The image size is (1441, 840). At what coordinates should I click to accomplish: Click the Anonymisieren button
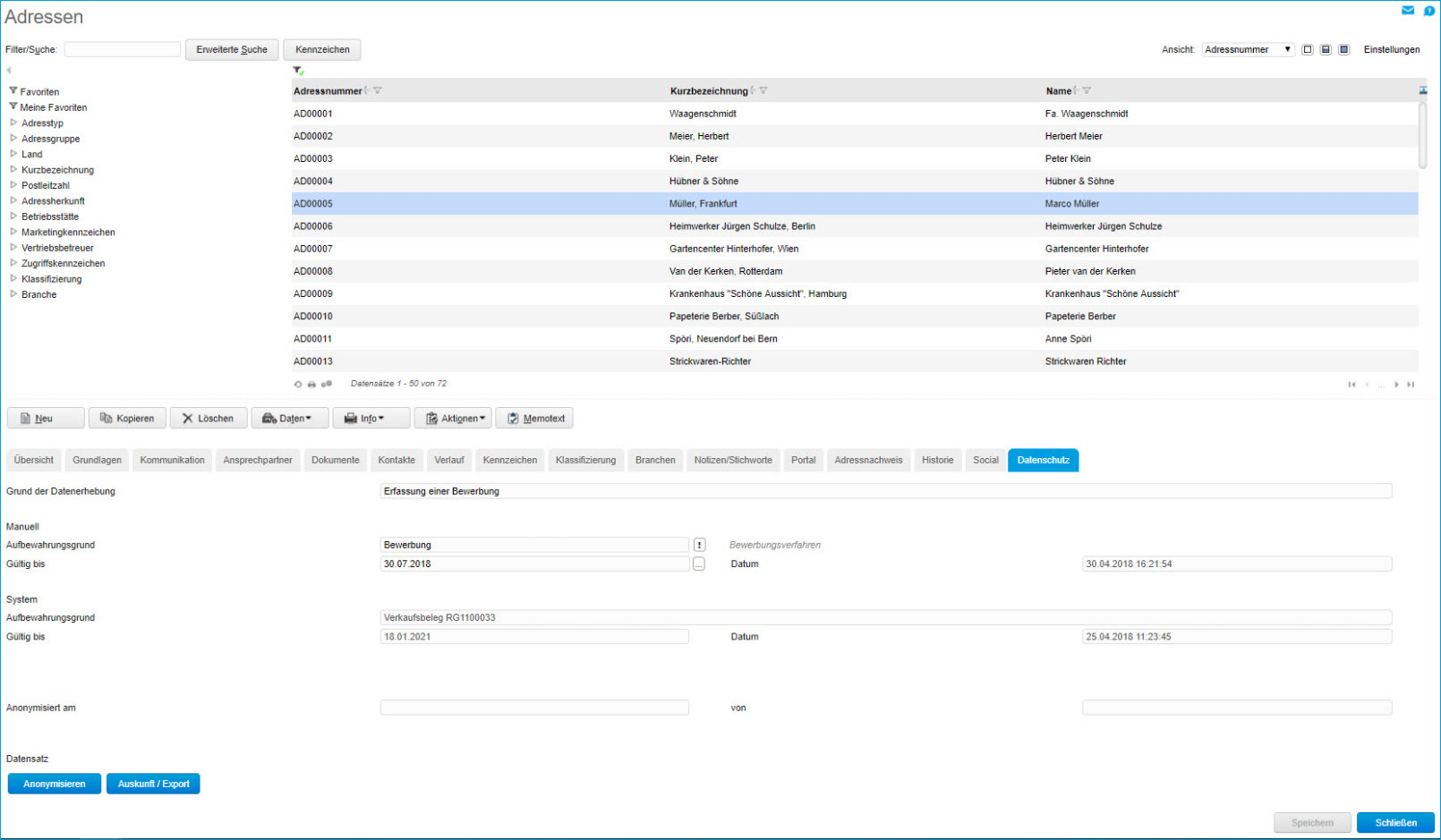coord(54,783)
